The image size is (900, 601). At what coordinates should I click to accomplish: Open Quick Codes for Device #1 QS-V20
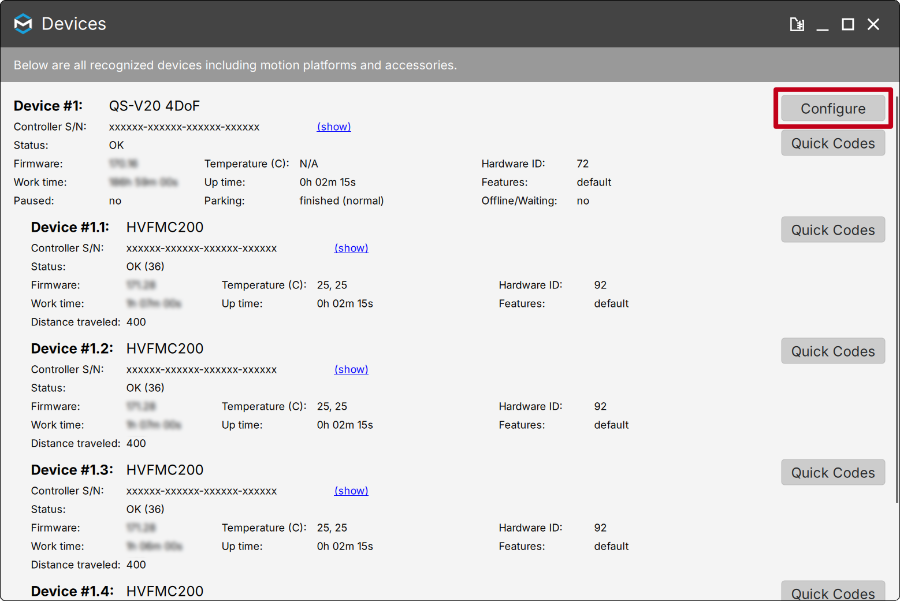click(x=833, y=143)
